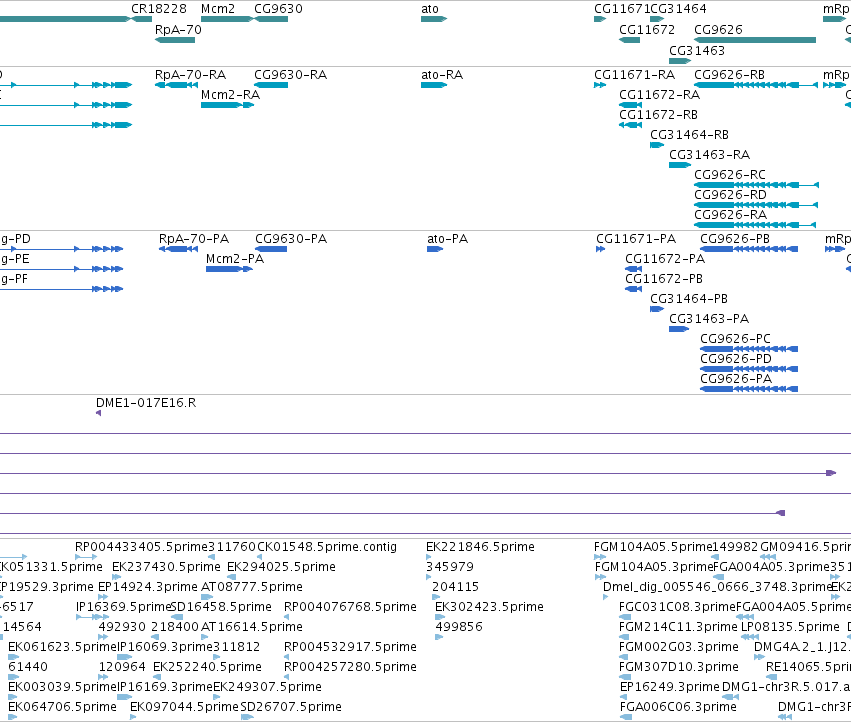Click the g-PD protein feature line
This screenshot has height=722, width=851.
coord(61,249)
